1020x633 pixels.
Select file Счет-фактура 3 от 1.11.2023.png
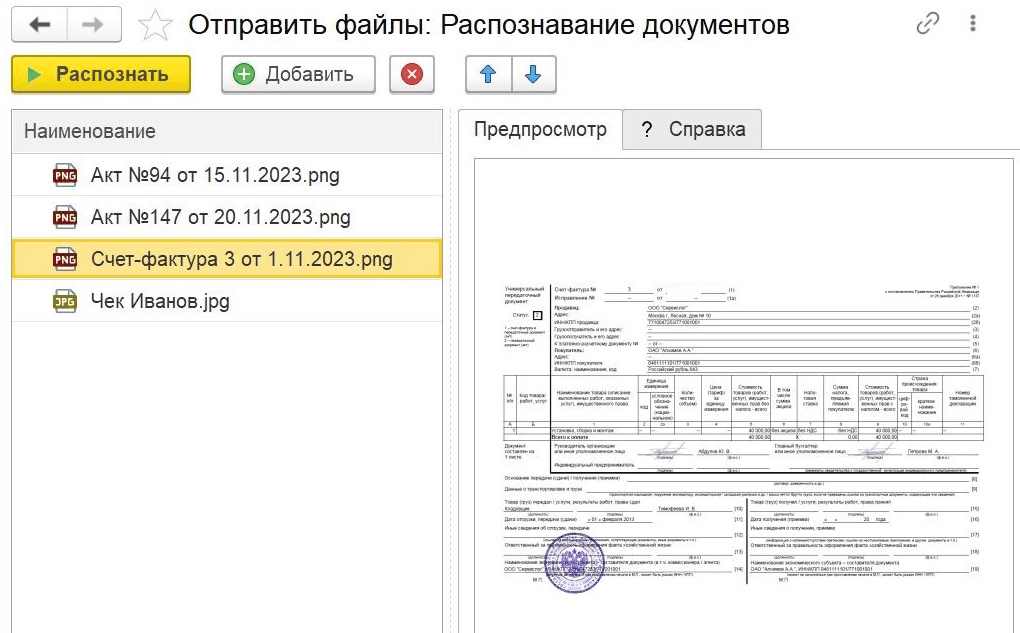(226, 259)
